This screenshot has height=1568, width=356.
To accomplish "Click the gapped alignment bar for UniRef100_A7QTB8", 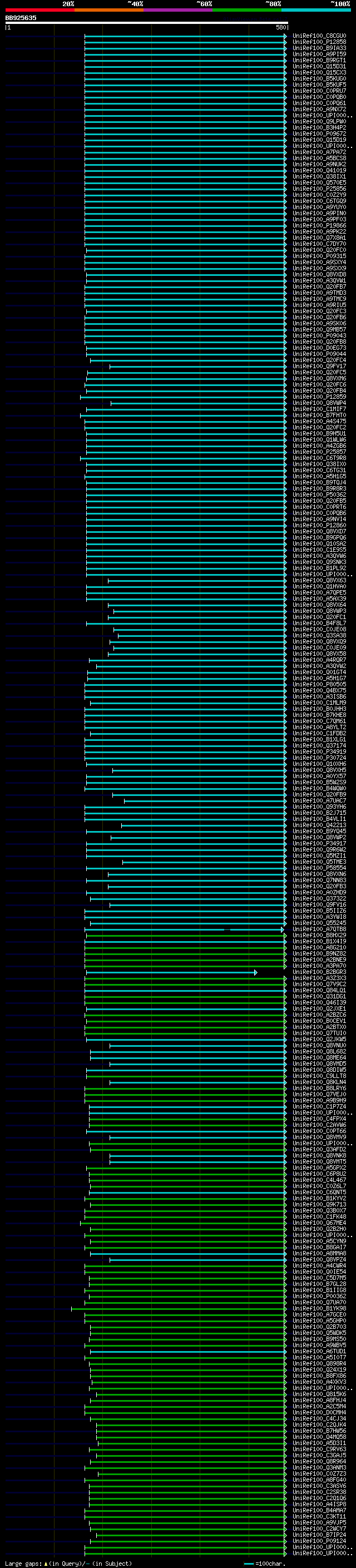I will 184,929.
